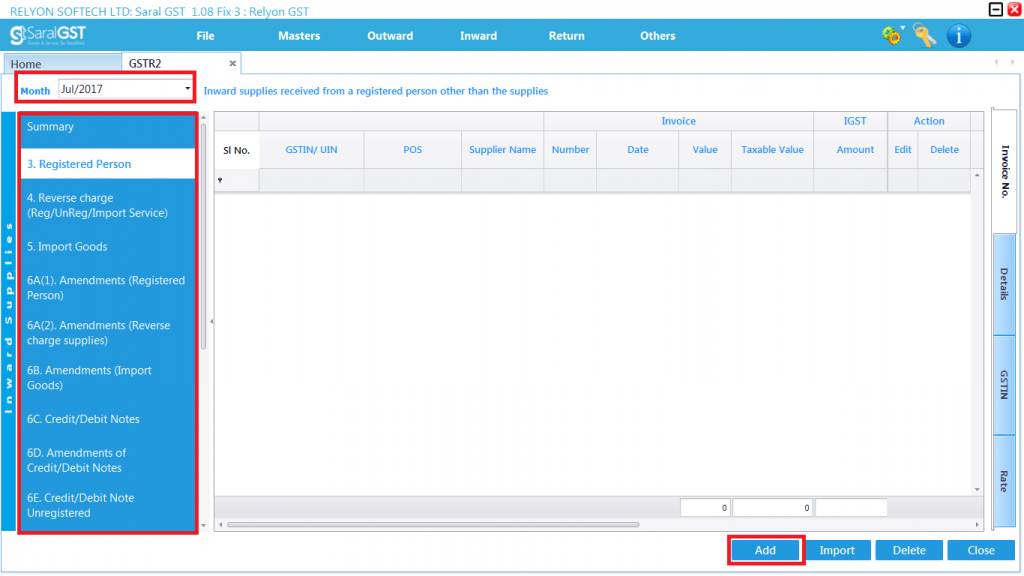This screenshot has height=576, width=1024.
Task: Click the SaralGST logo
Action: tap(48, 35)
